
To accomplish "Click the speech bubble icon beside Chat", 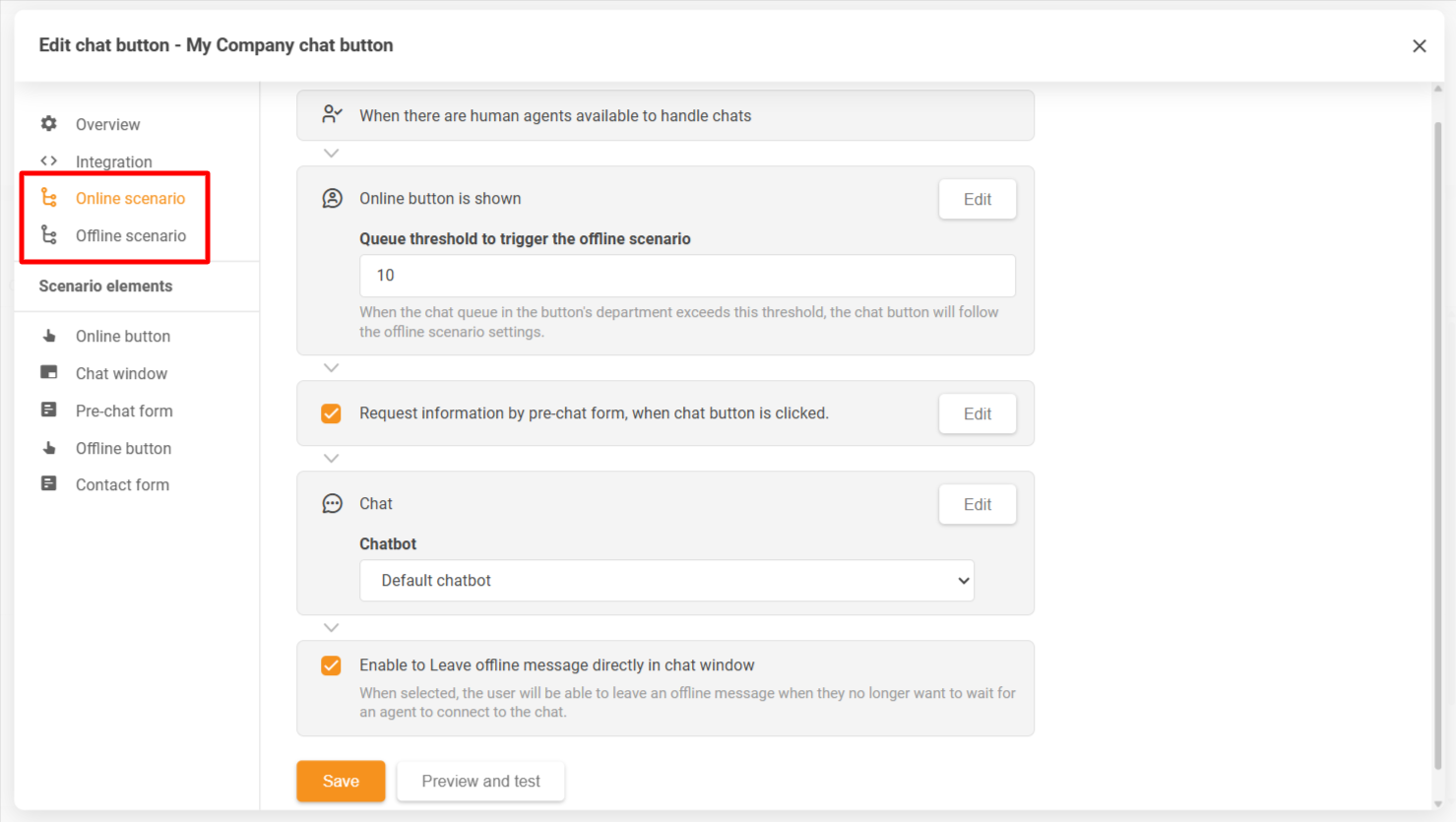I will tap(332, 503).
